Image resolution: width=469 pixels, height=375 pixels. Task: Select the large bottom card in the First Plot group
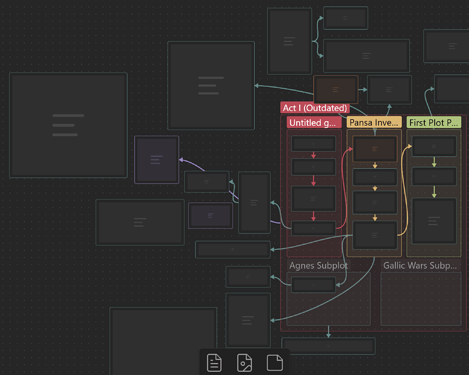434,221
